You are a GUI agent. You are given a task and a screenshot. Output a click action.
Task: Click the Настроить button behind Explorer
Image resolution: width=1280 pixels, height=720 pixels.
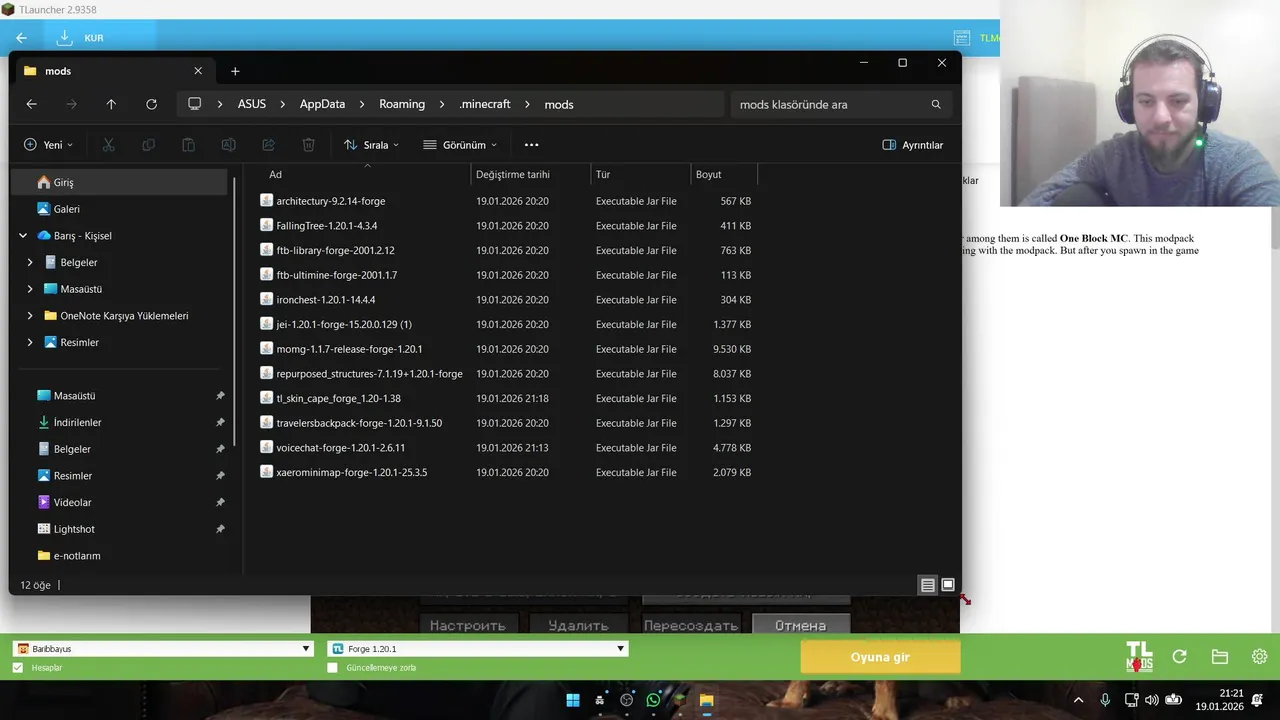[x=467, y=625]
